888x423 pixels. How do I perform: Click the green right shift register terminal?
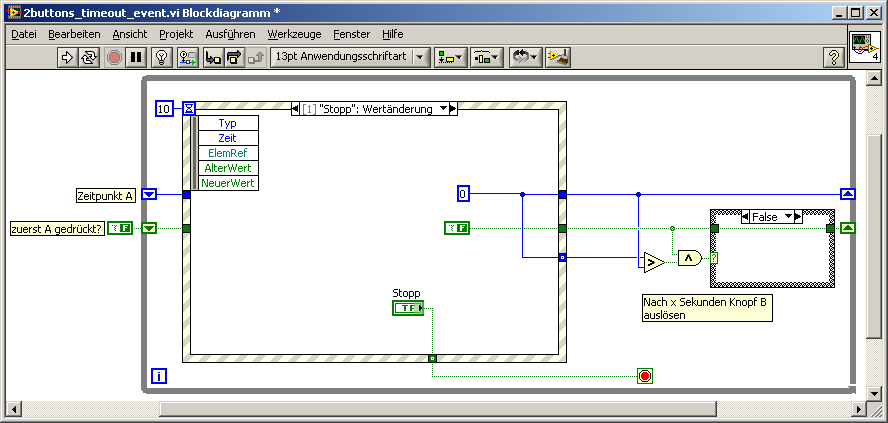point(848,228)
